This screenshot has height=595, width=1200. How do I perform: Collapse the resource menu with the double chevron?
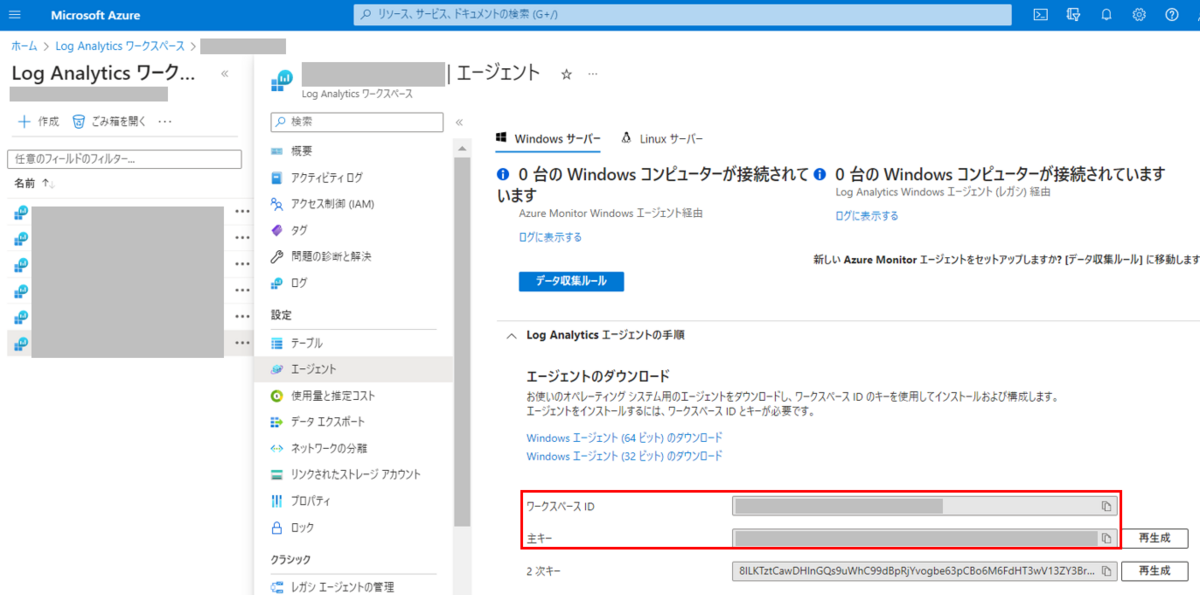pos(459,122)
